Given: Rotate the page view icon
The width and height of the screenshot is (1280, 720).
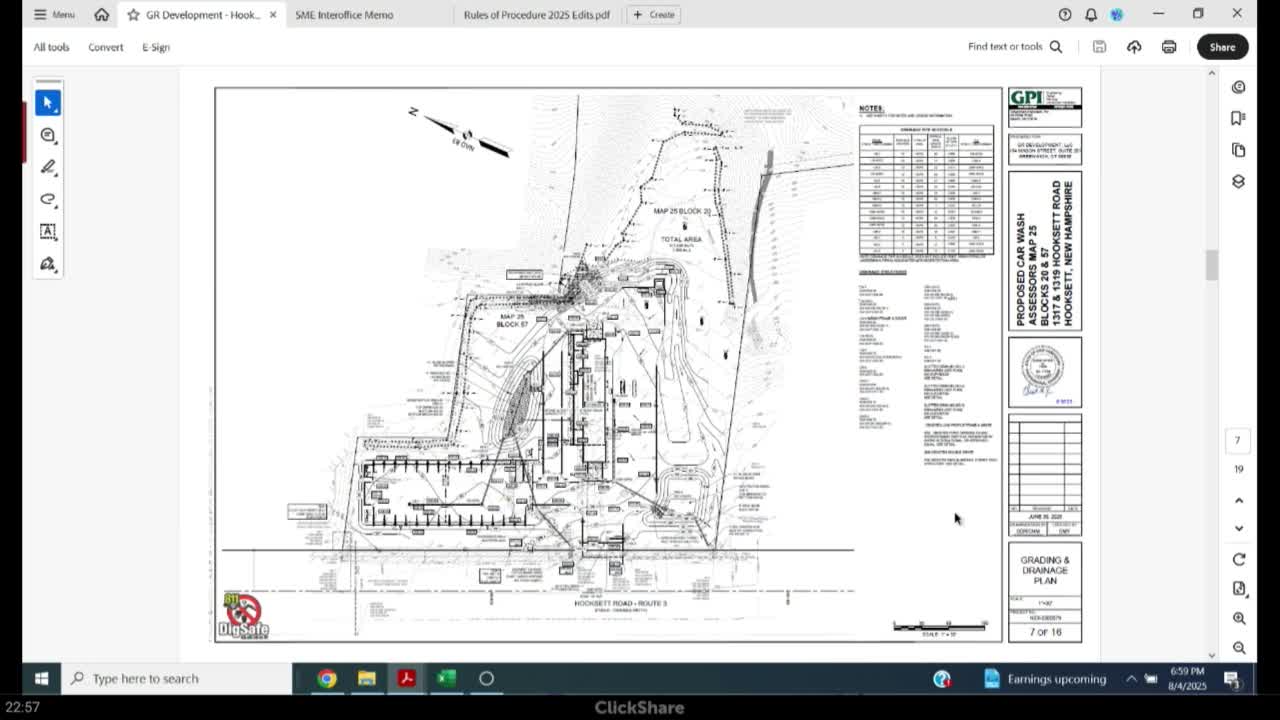Looking at the screenshot, I should [1239, 559].
